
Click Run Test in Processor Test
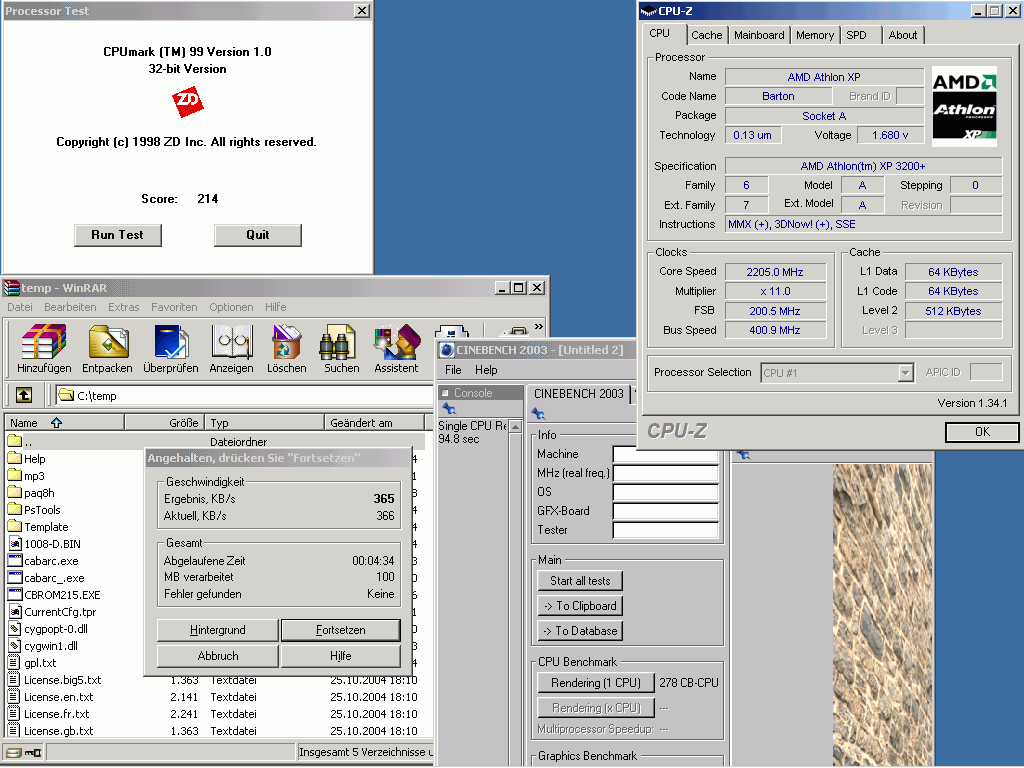[x=118, y=235]
